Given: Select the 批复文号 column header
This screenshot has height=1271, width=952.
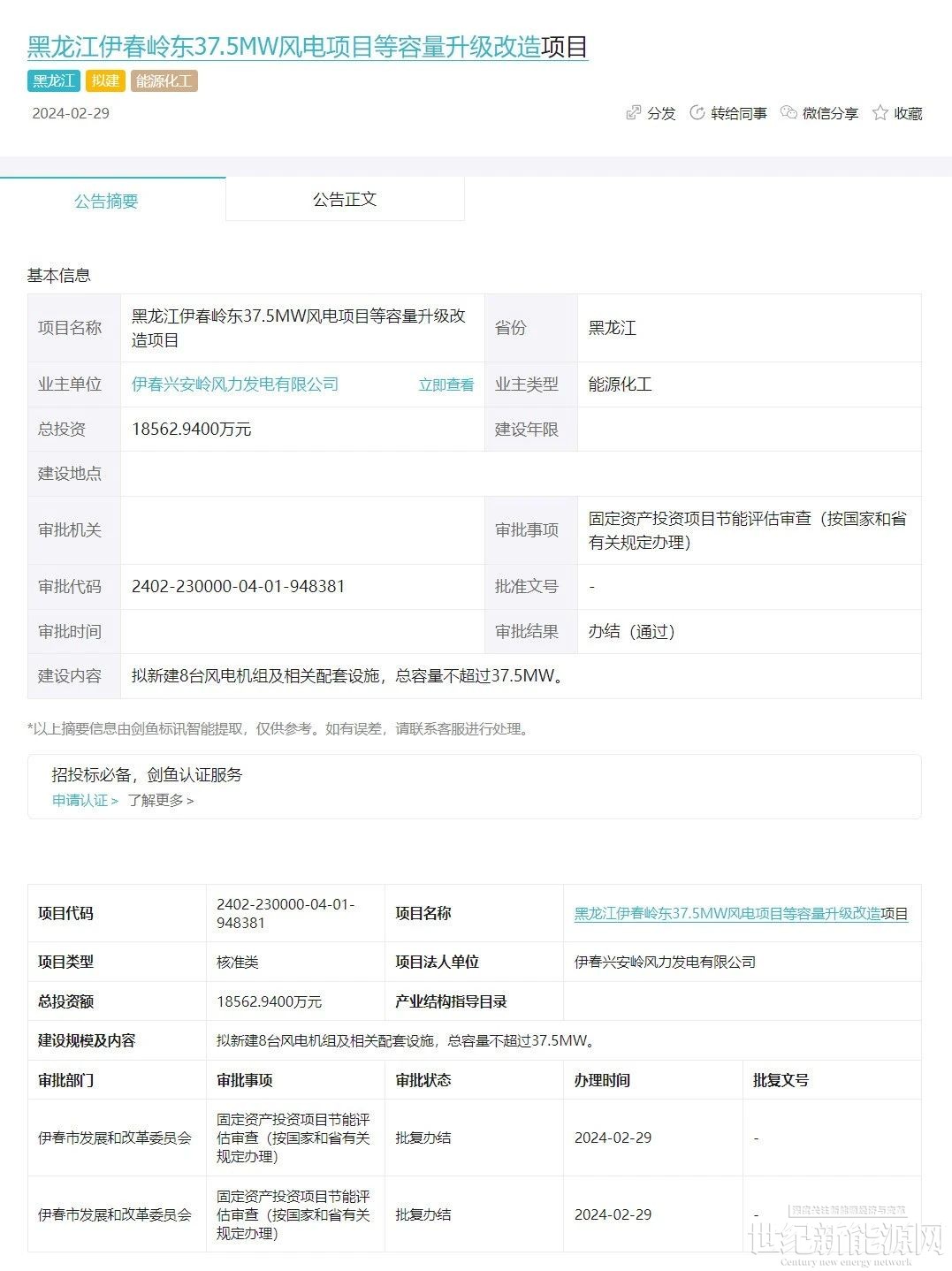Looking at the screenshot, I should tap(781, 1080).
